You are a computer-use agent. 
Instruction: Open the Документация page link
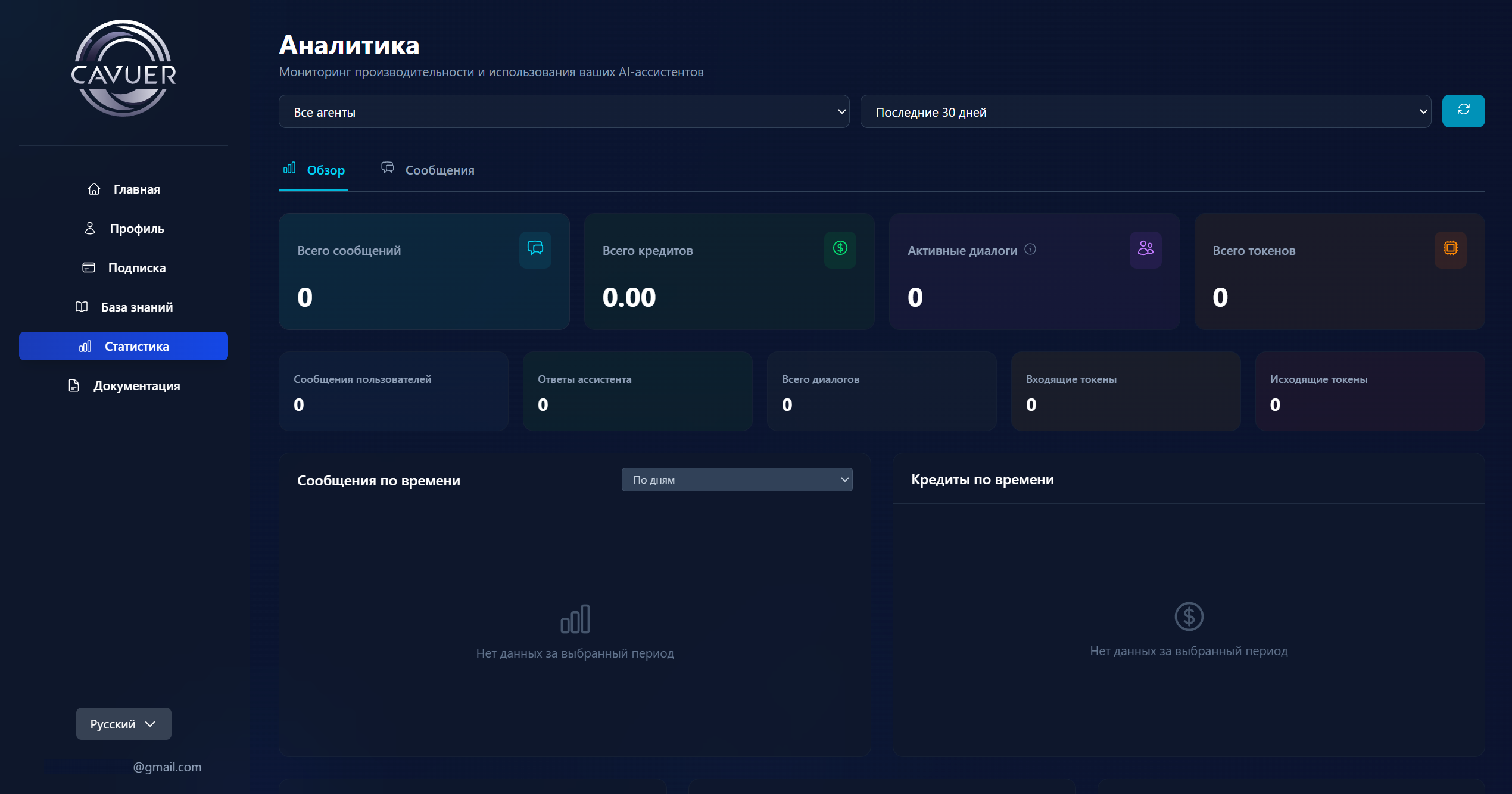pyautogui.click(x=124, y=386)
